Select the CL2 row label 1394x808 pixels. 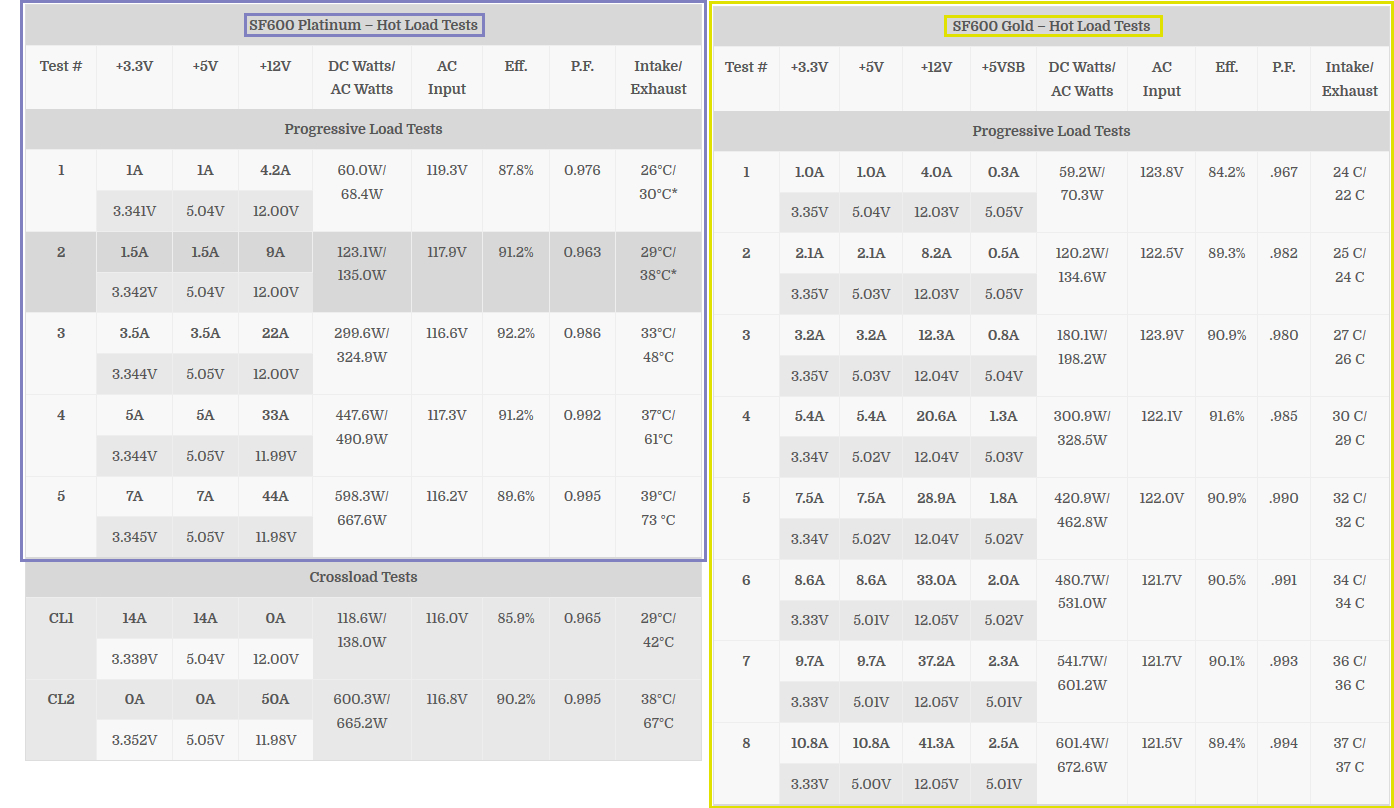(61, 699)
